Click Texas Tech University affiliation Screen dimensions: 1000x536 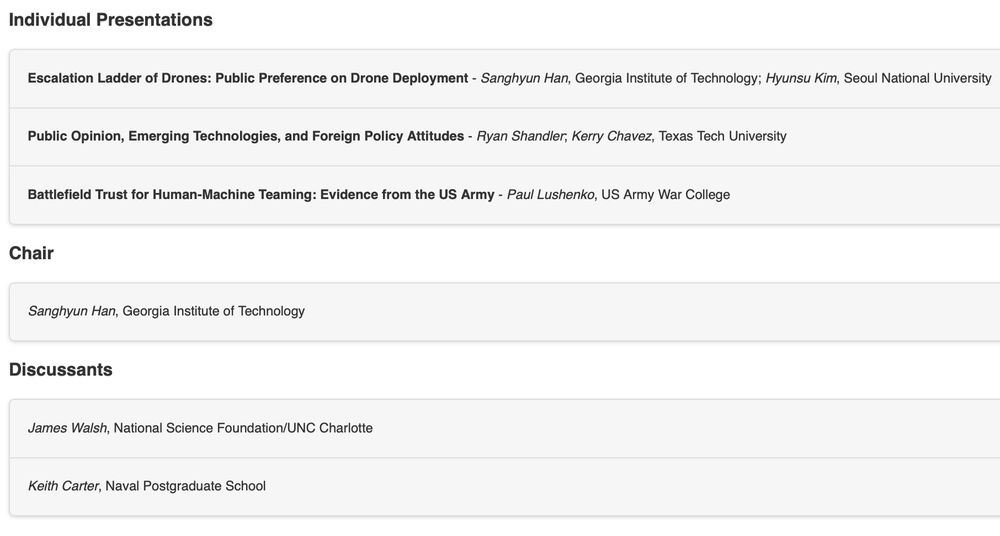click(722, 137)
